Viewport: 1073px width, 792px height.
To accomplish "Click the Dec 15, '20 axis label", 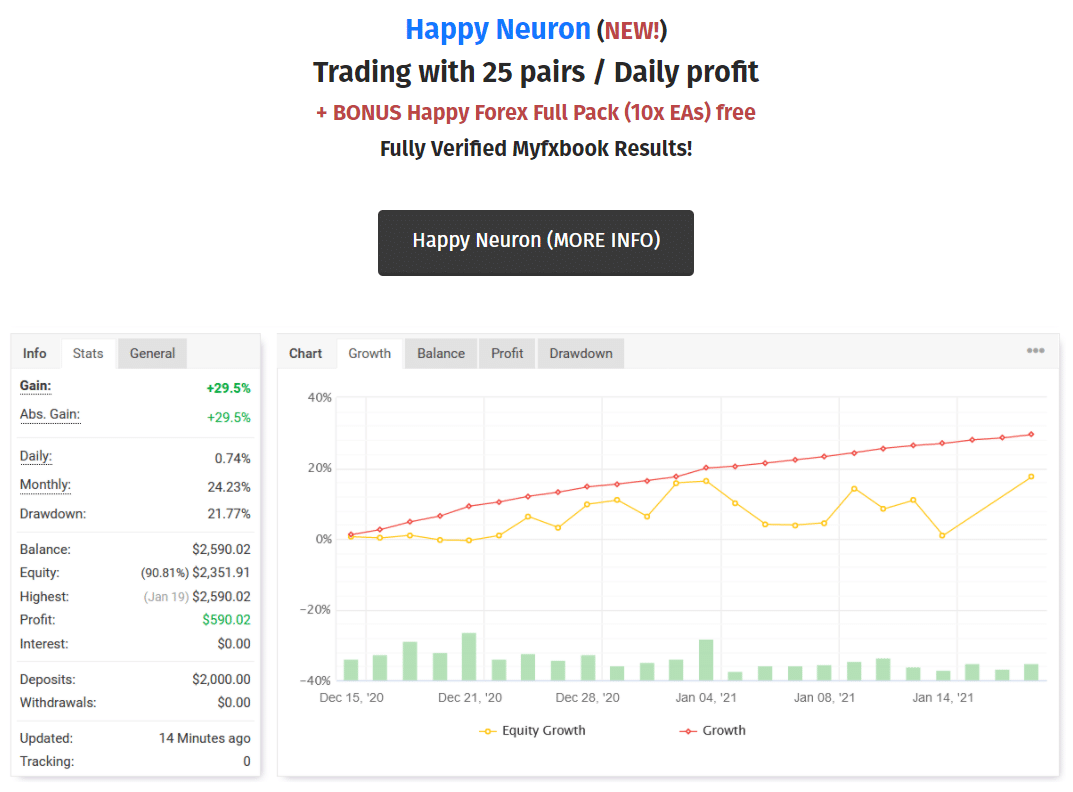I will click(351, 698).
